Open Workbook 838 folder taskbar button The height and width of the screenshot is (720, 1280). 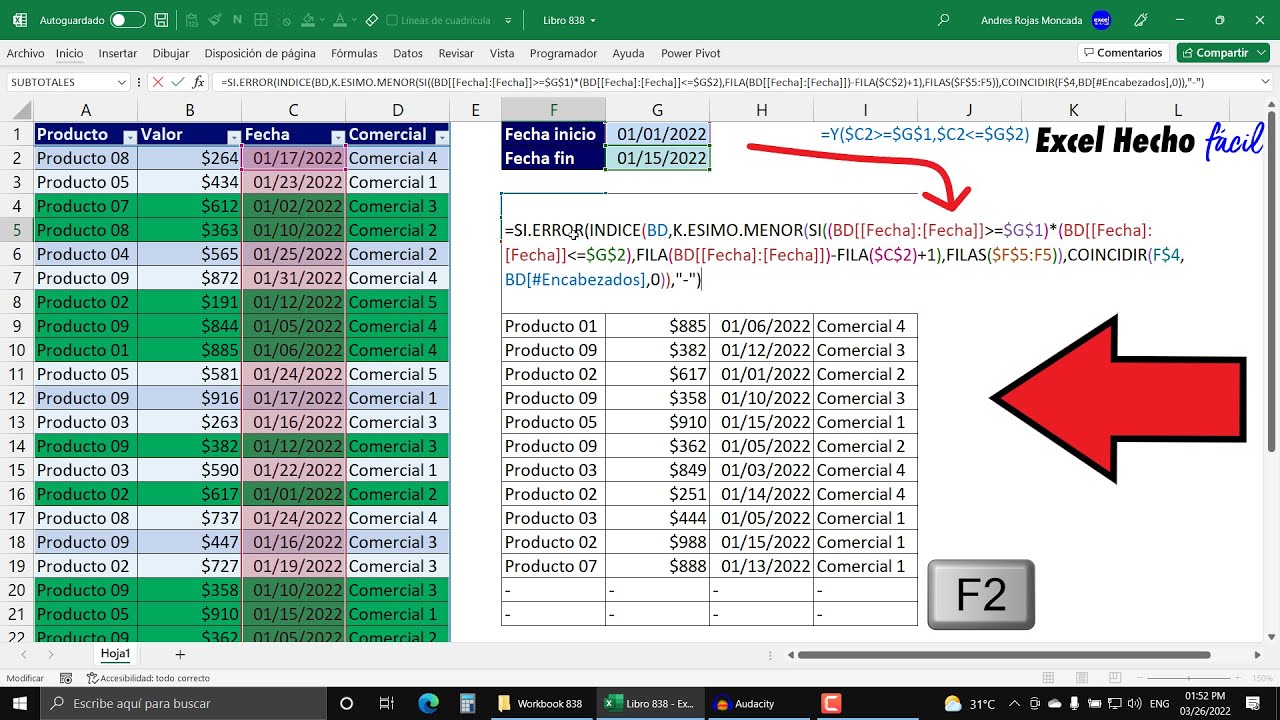[540, 704]
